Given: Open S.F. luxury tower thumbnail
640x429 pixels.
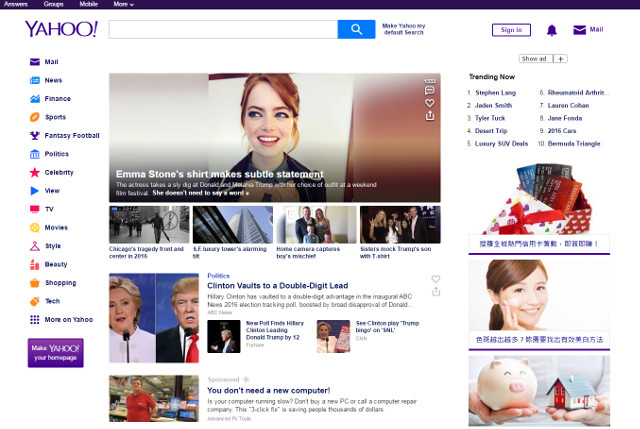Looking at the screenshot, I should pos(233,225).
